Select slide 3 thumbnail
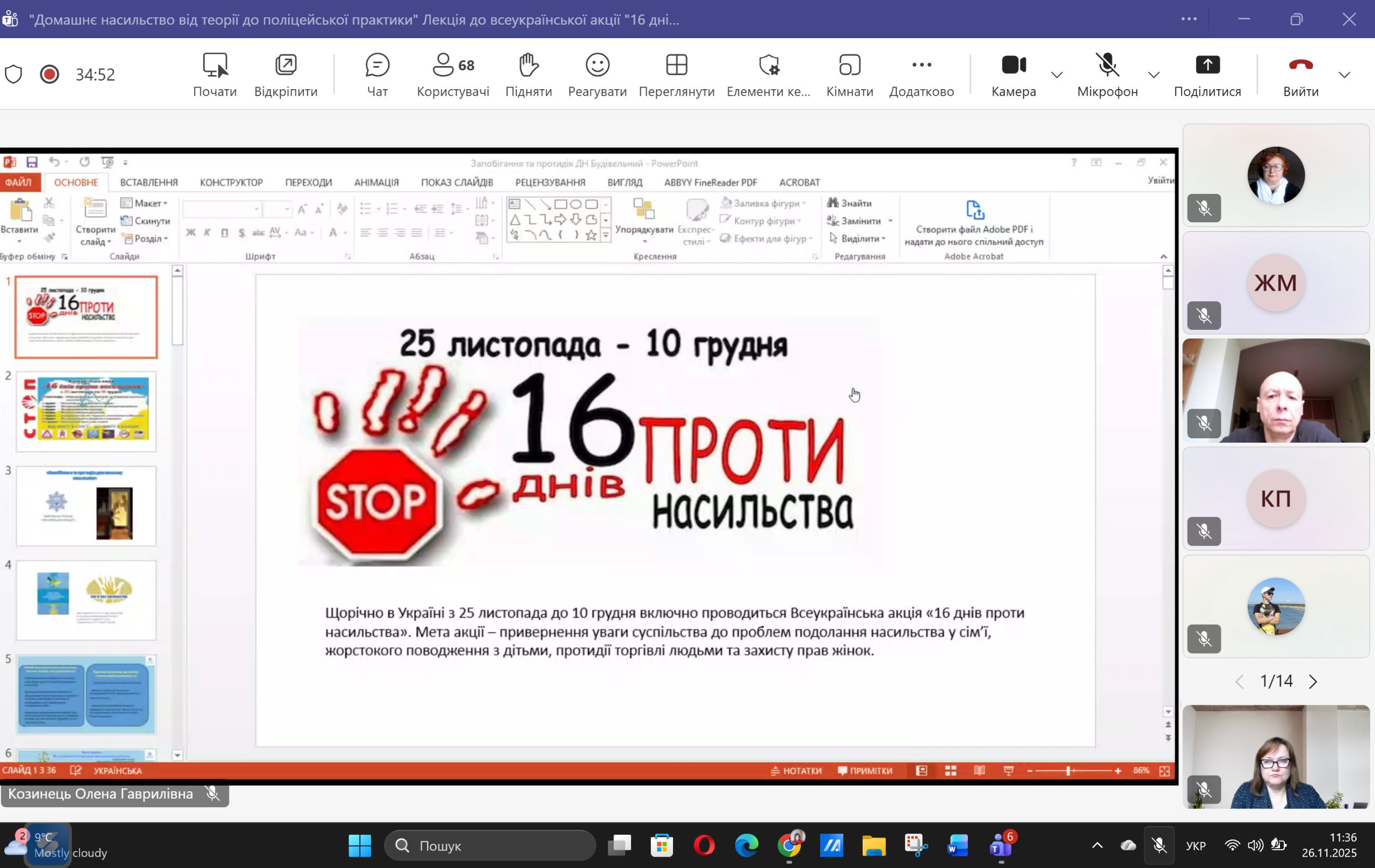Image resolution: width=1375 pixels, height=868 pixels. coord(85,506)
